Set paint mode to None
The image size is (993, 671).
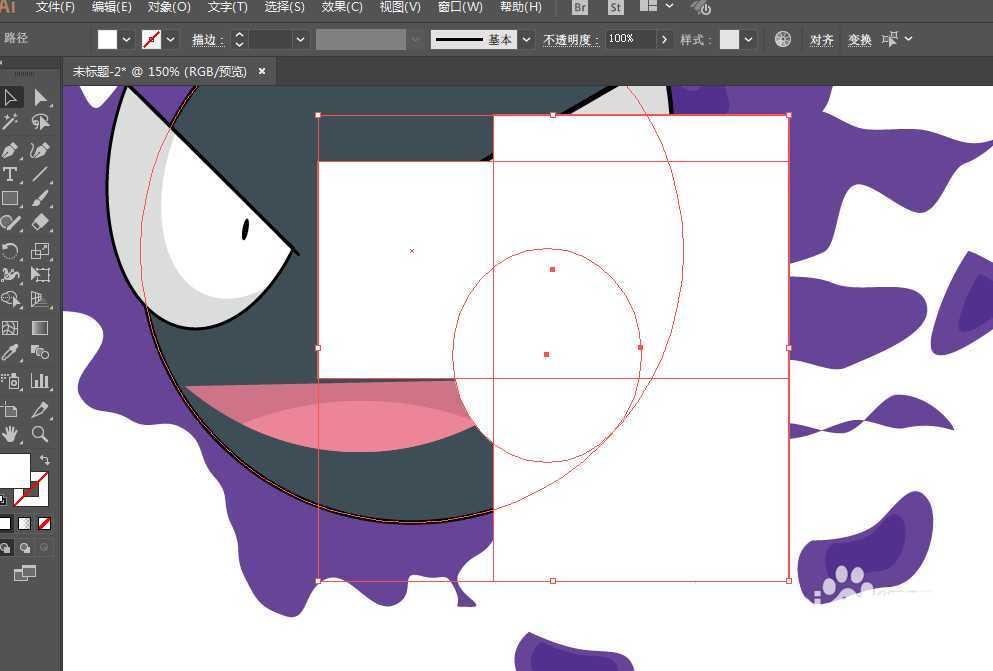[44, 523]
